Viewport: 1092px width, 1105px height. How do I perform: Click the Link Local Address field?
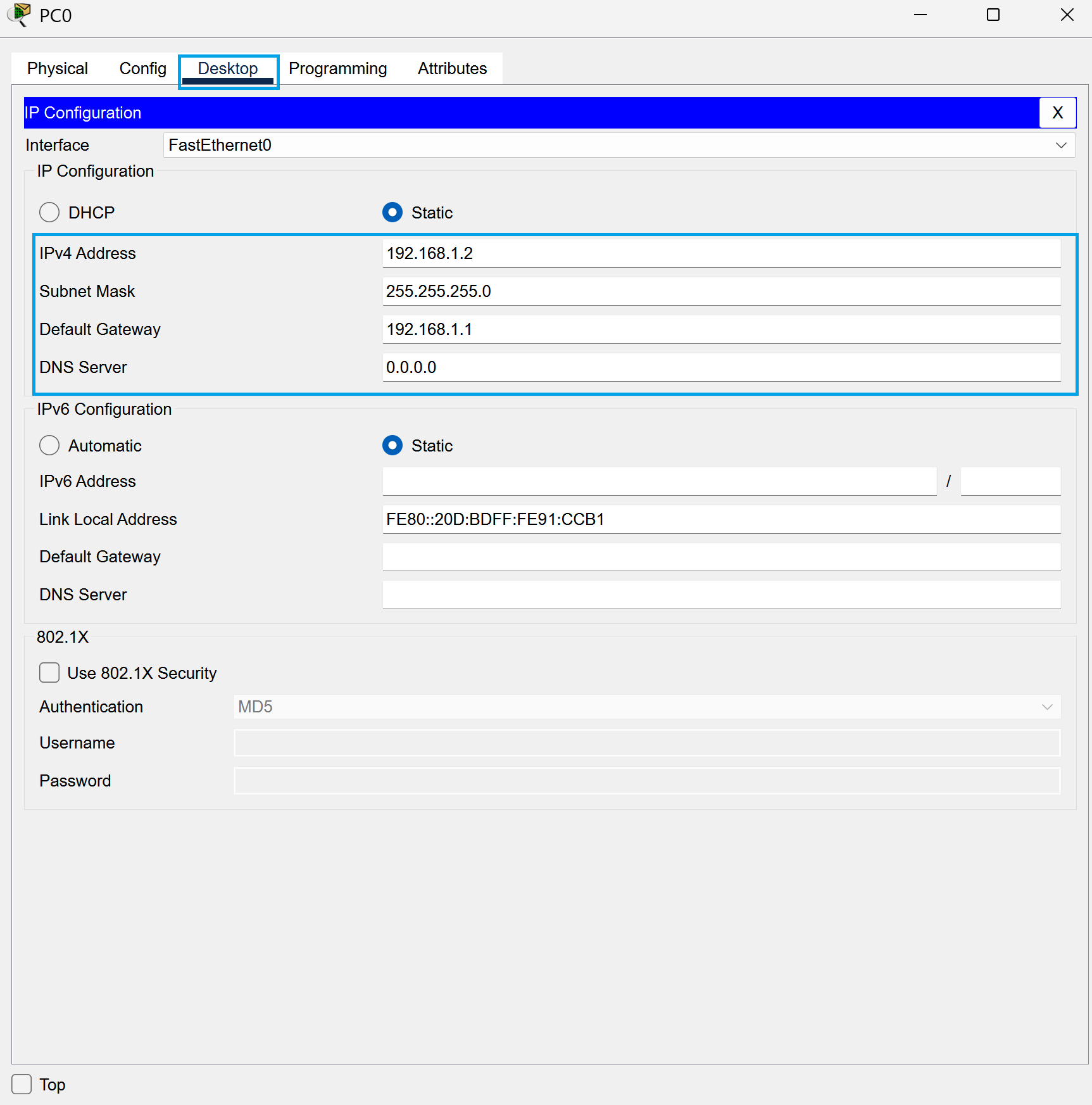click(x=722, y=519)
